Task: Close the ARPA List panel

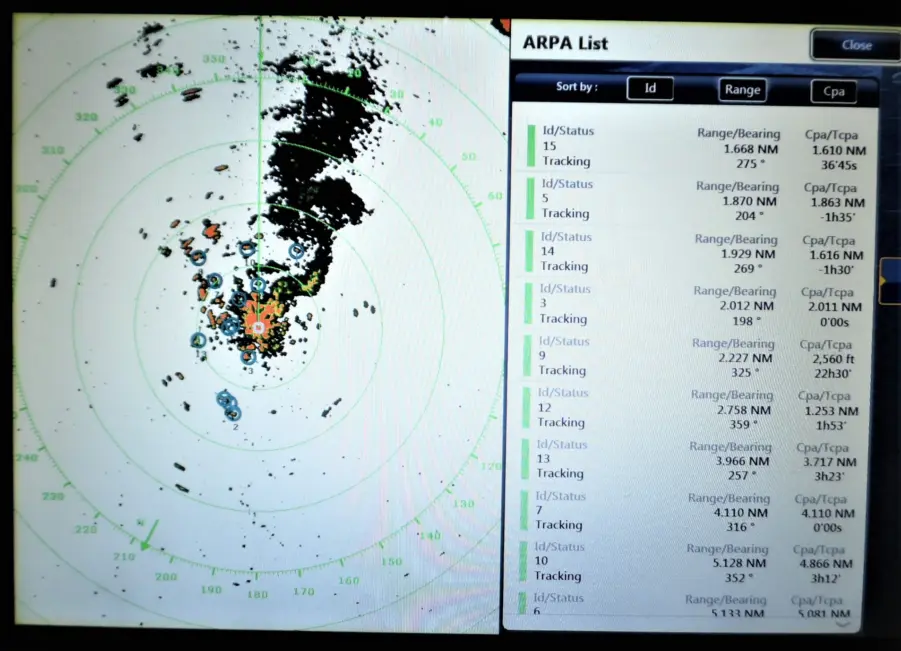Action: coord(856,45)
